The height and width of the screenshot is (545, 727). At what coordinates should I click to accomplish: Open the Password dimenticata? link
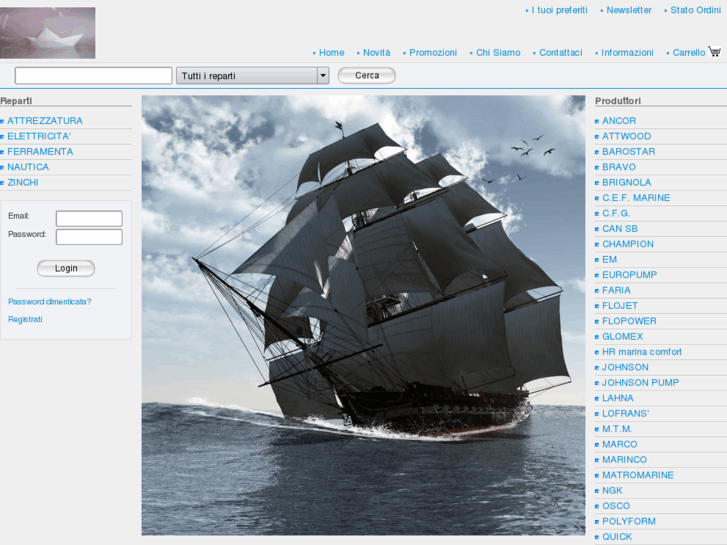coord(50,301)
